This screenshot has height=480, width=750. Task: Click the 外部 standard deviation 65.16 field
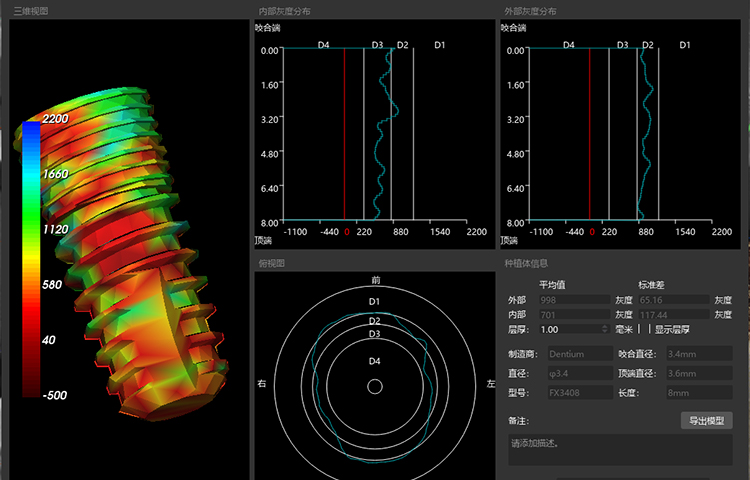click(672, 299)
